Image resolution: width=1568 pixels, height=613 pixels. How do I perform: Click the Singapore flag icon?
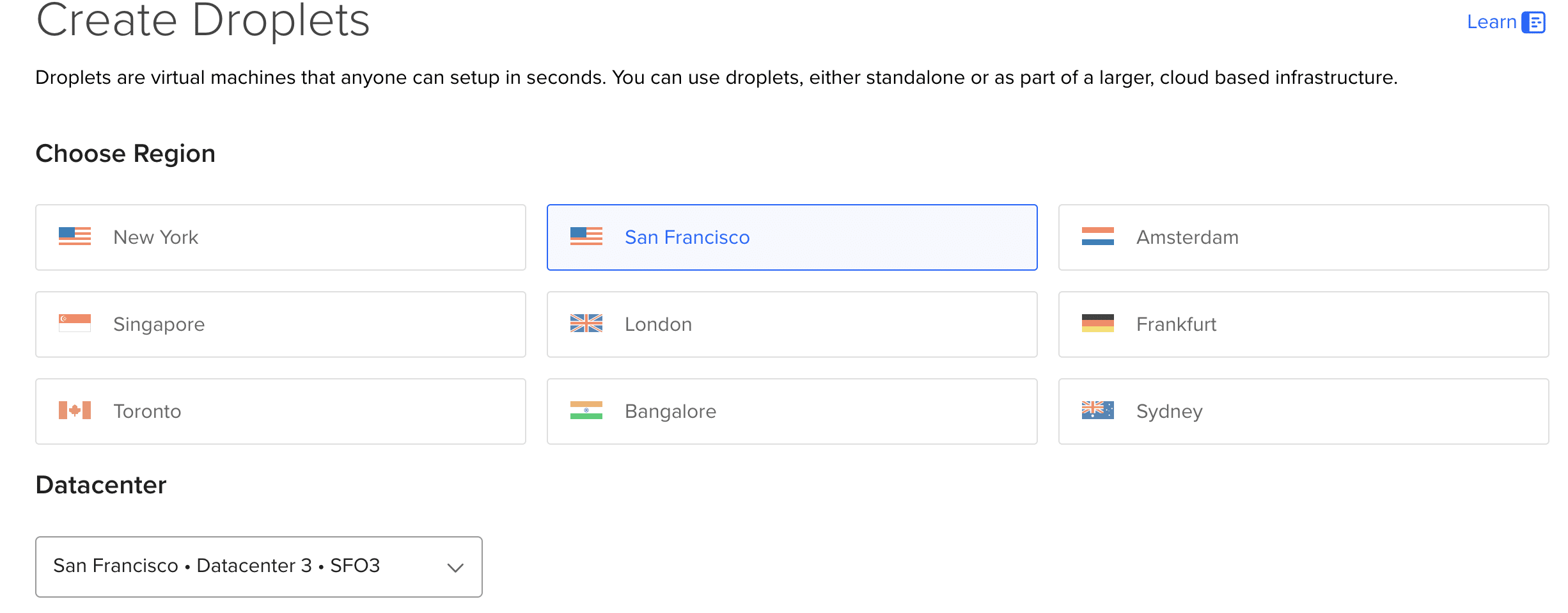[x=75, y=324]
